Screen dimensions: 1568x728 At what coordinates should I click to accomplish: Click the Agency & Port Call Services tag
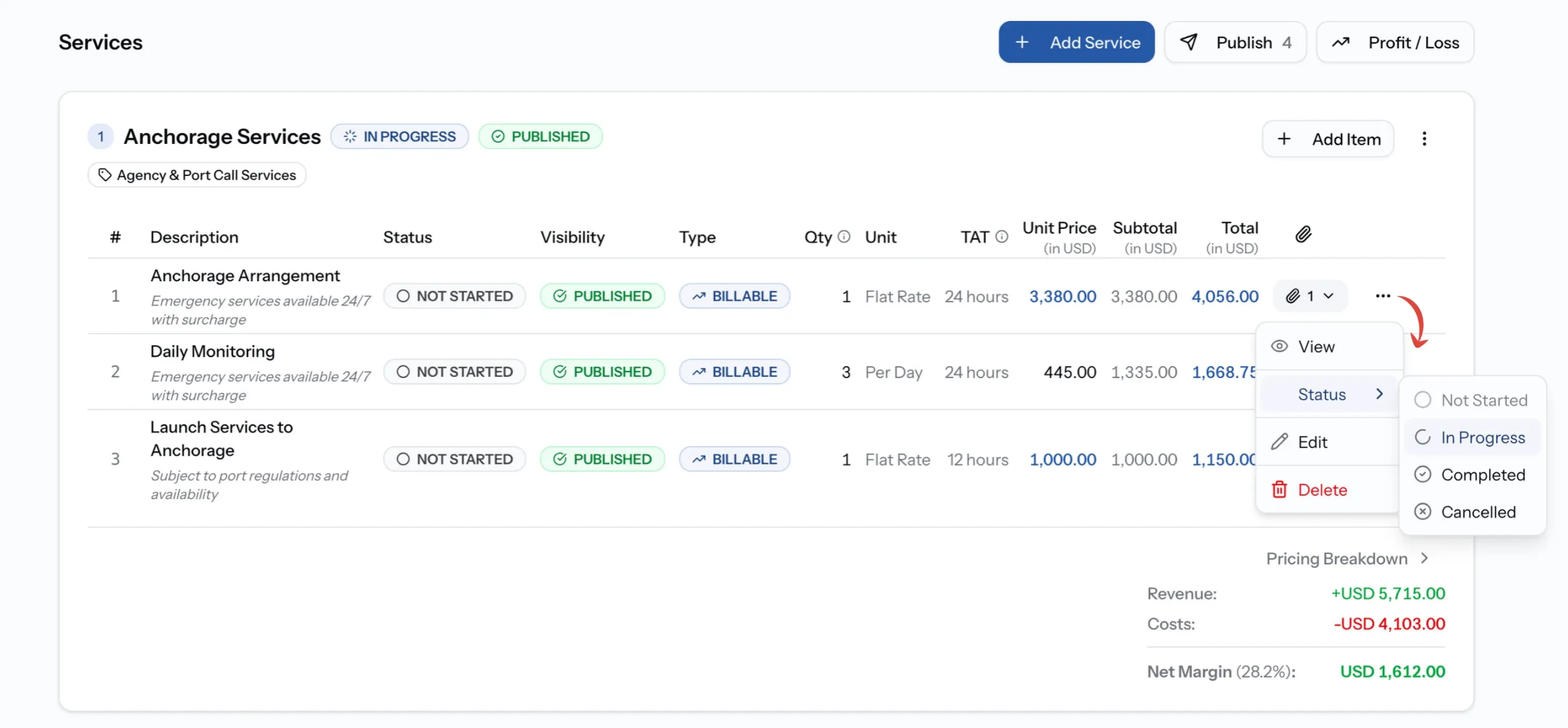click(197, 175)
